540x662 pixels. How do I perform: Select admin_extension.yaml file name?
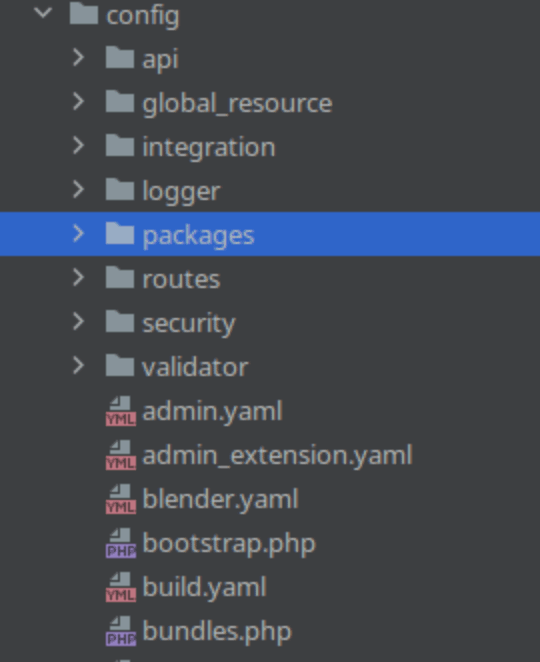pyautogui.click(x=277, y=456)
